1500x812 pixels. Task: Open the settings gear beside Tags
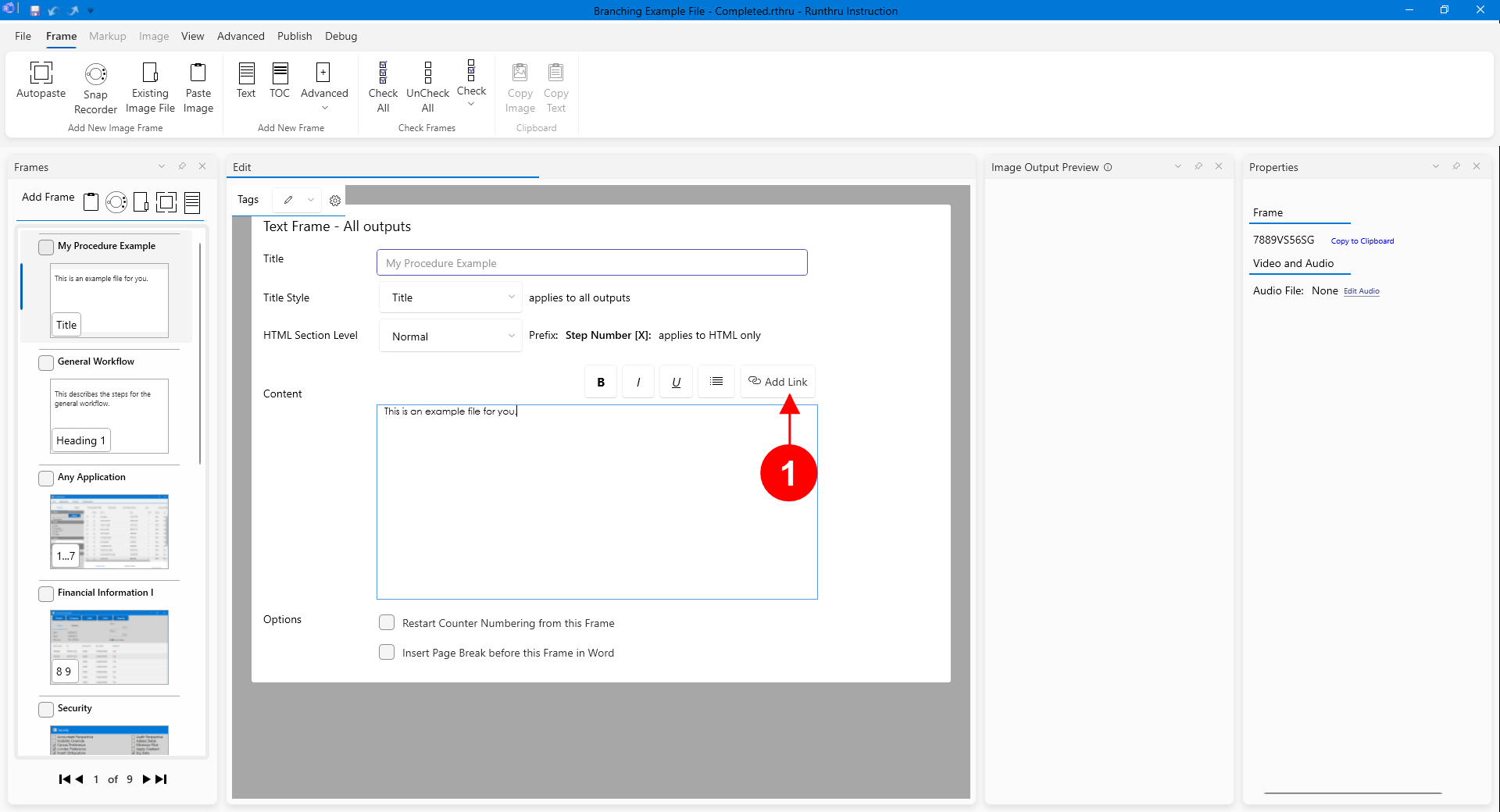click(x=335, y=201)
